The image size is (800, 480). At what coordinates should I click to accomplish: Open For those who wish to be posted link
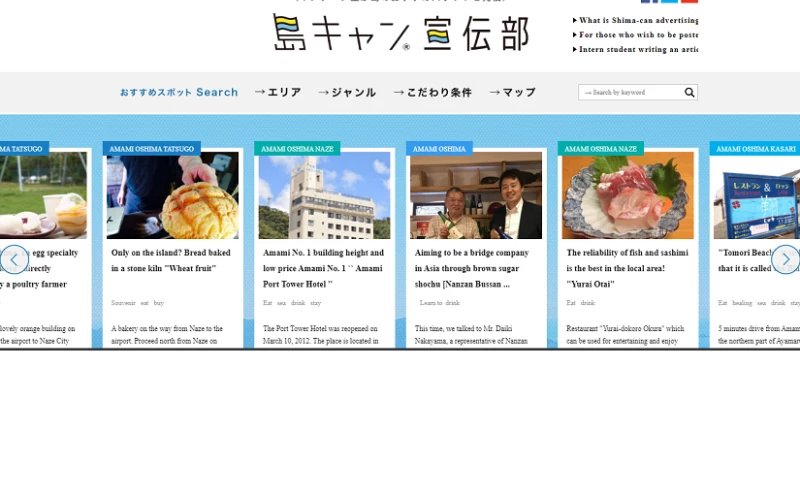pos(635,35)
